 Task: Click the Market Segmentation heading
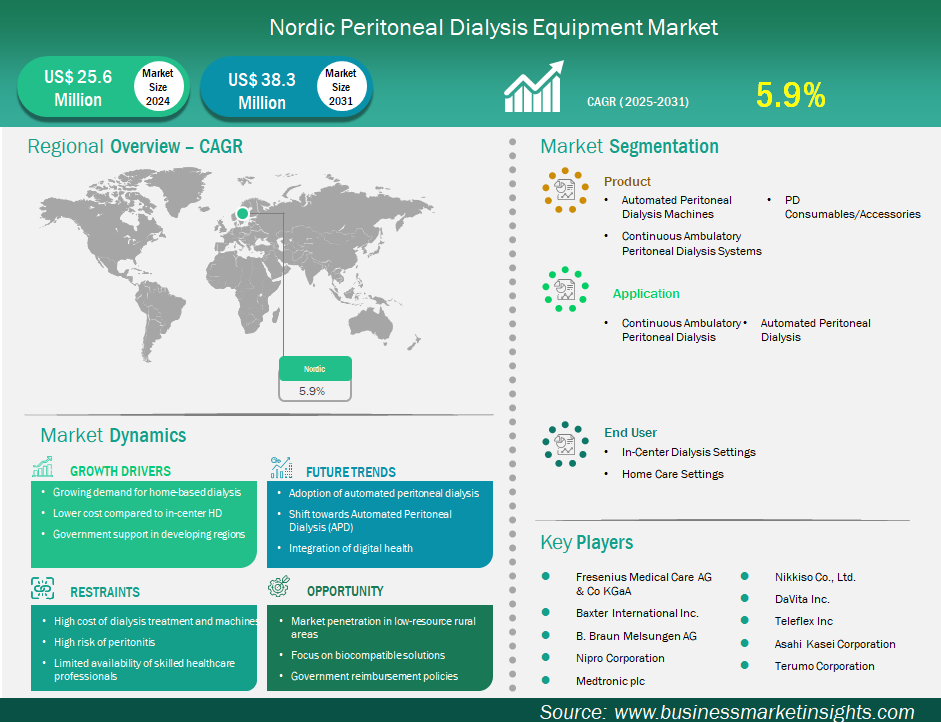tap(630, 146)
